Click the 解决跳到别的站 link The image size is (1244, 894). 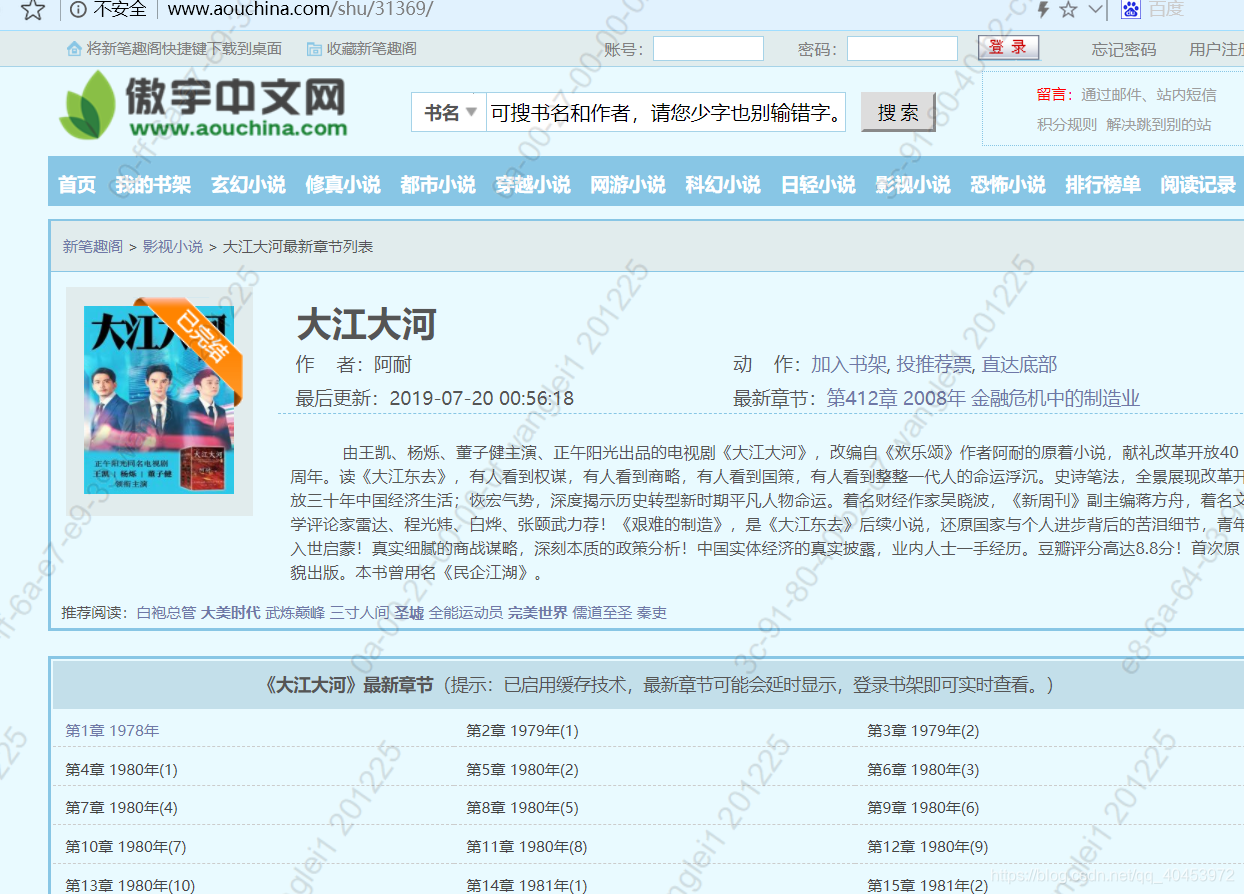coord(1158,125)
